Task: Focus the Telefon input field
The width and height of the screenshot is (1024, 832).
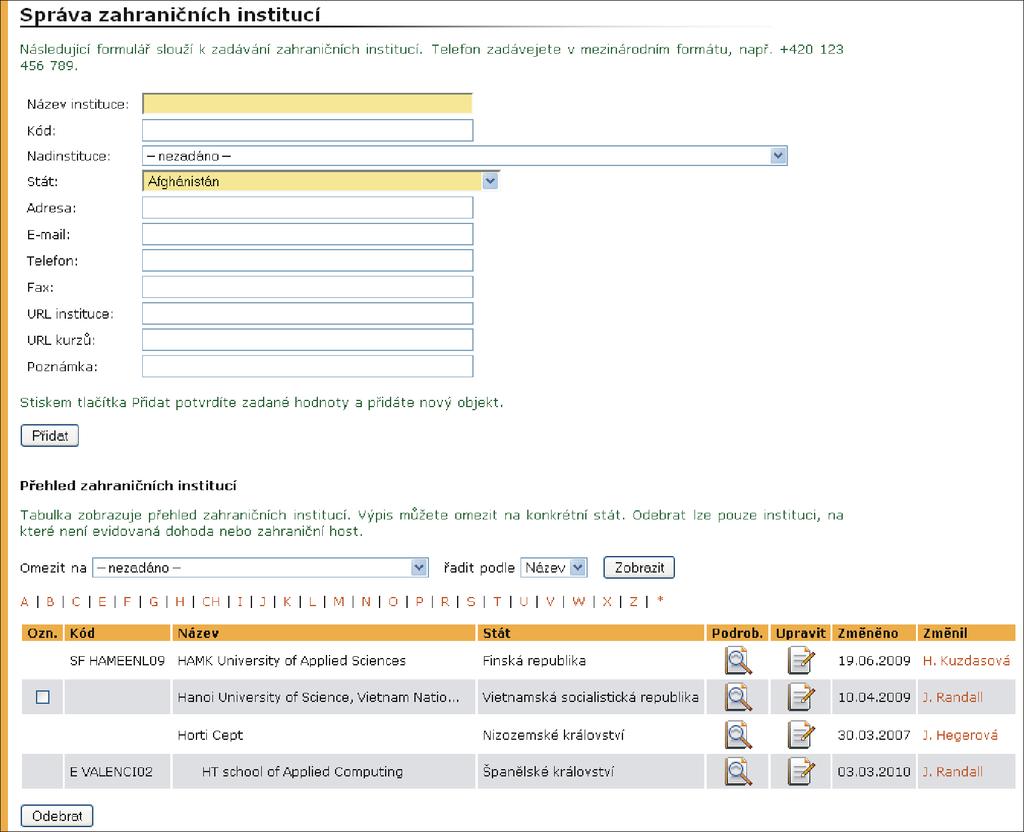Action: (308, 261)
